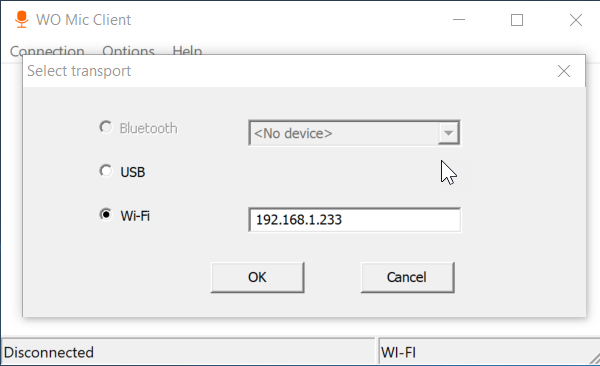Confirm transport with the OK button
This screenshot has height=366, width=600.
[258, 277]
